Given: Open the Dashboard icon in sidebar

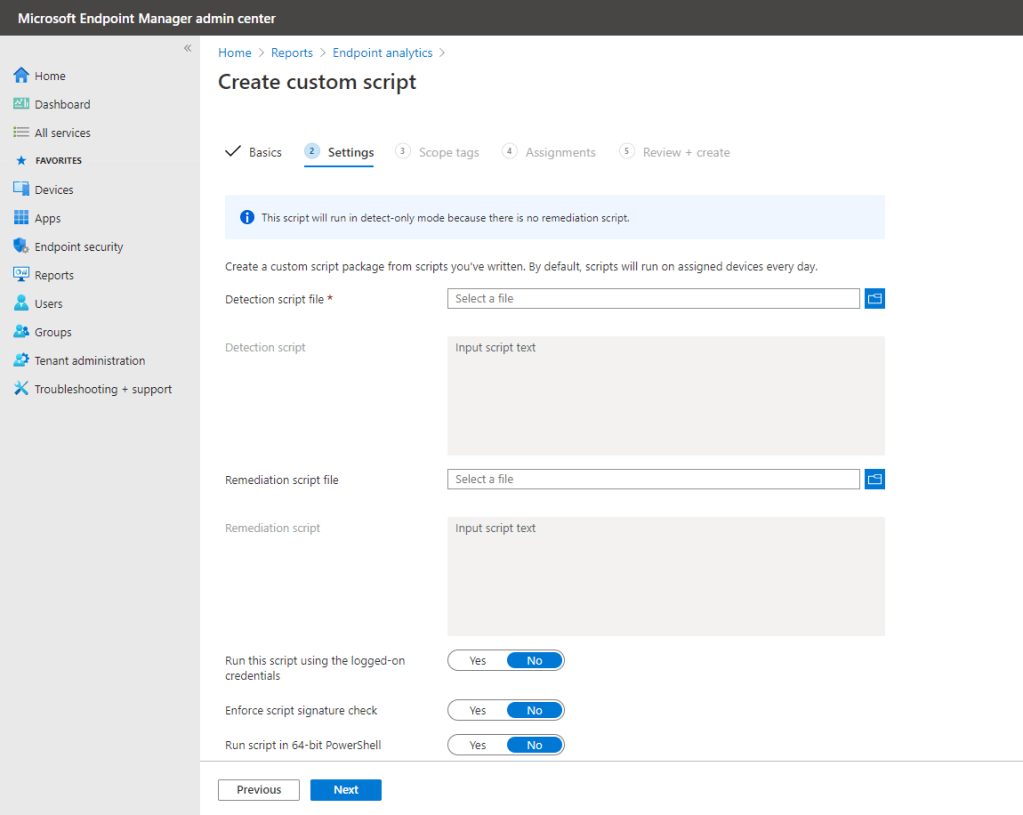Looking at the screenshot, I should tap(21, 104).
